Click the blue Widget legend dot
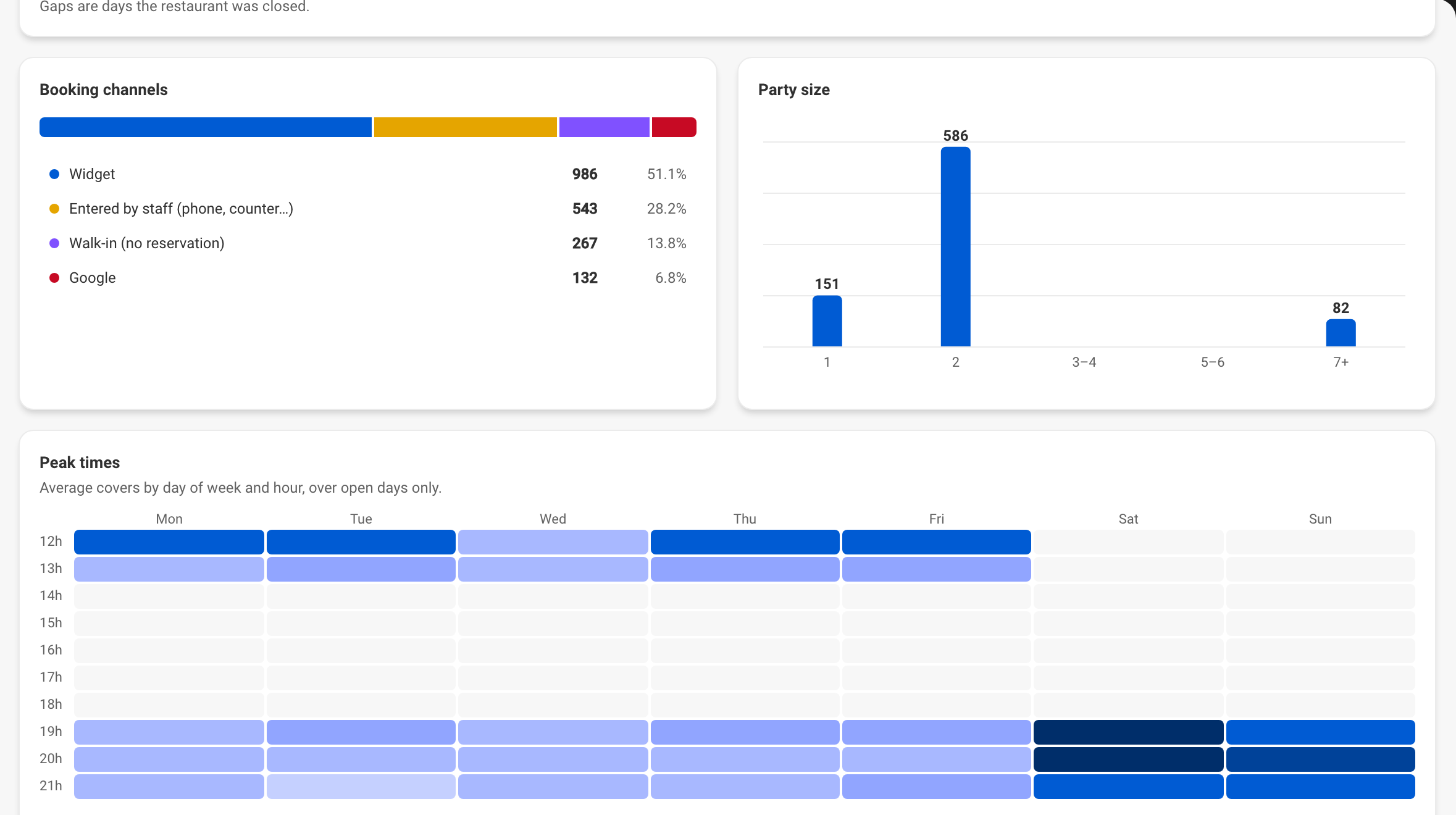Viewport: 1456px width, 815px height. coord(54,174)
